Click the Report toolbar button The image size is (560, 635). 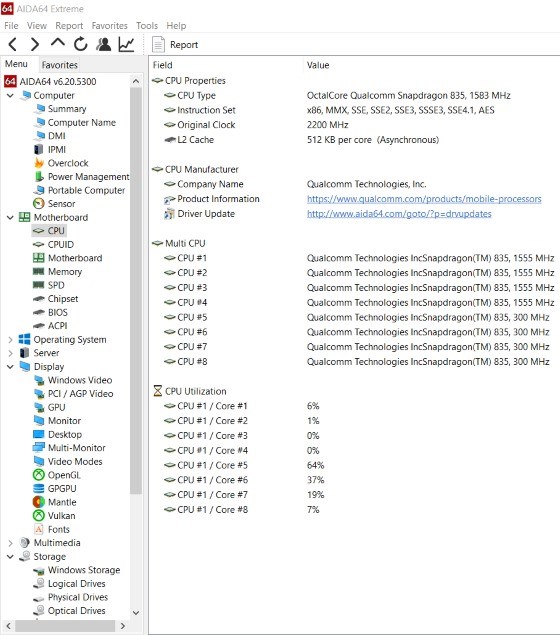coord(175,45)
